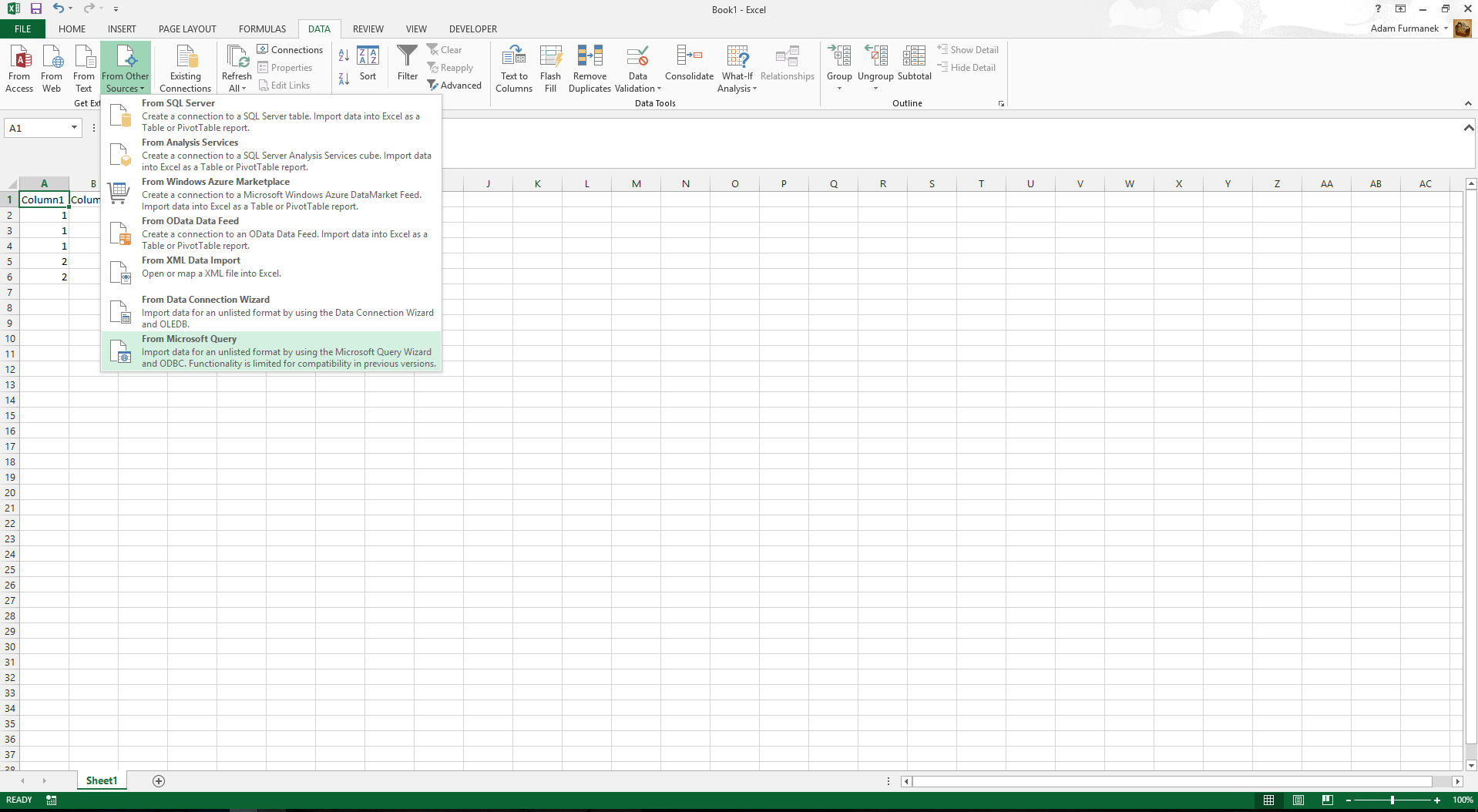Open the Undo history dropdown arrow
Image resolution: width=1478 pixels, height=812 pixels.
71,9
